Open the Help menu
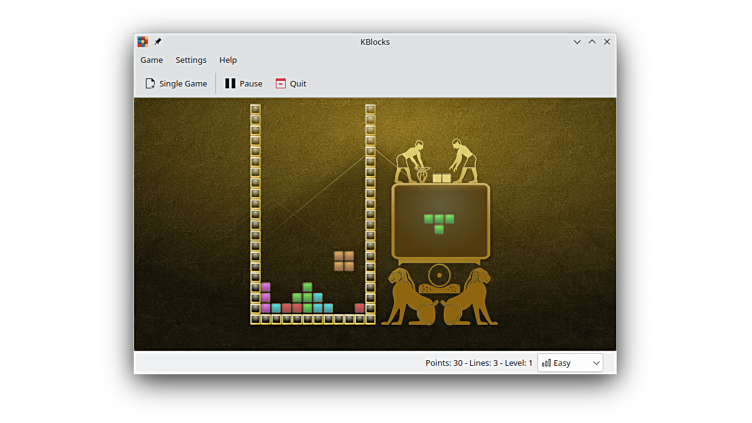Viewport: 752px width, 423px height. tap(228, 60)
